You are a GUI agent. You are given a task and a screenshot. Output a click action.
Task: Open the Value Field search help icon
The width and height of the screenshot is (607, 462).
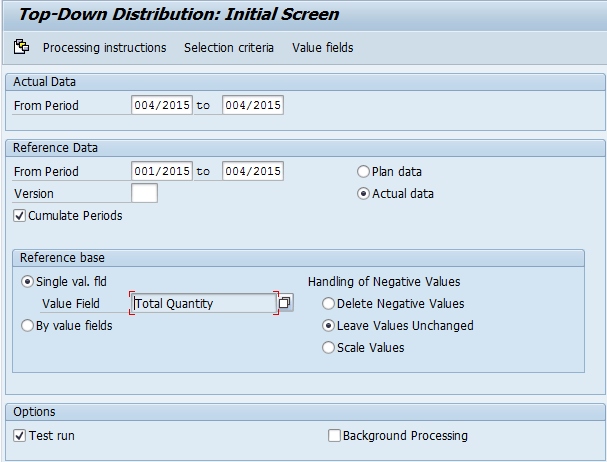click(285, 303)
